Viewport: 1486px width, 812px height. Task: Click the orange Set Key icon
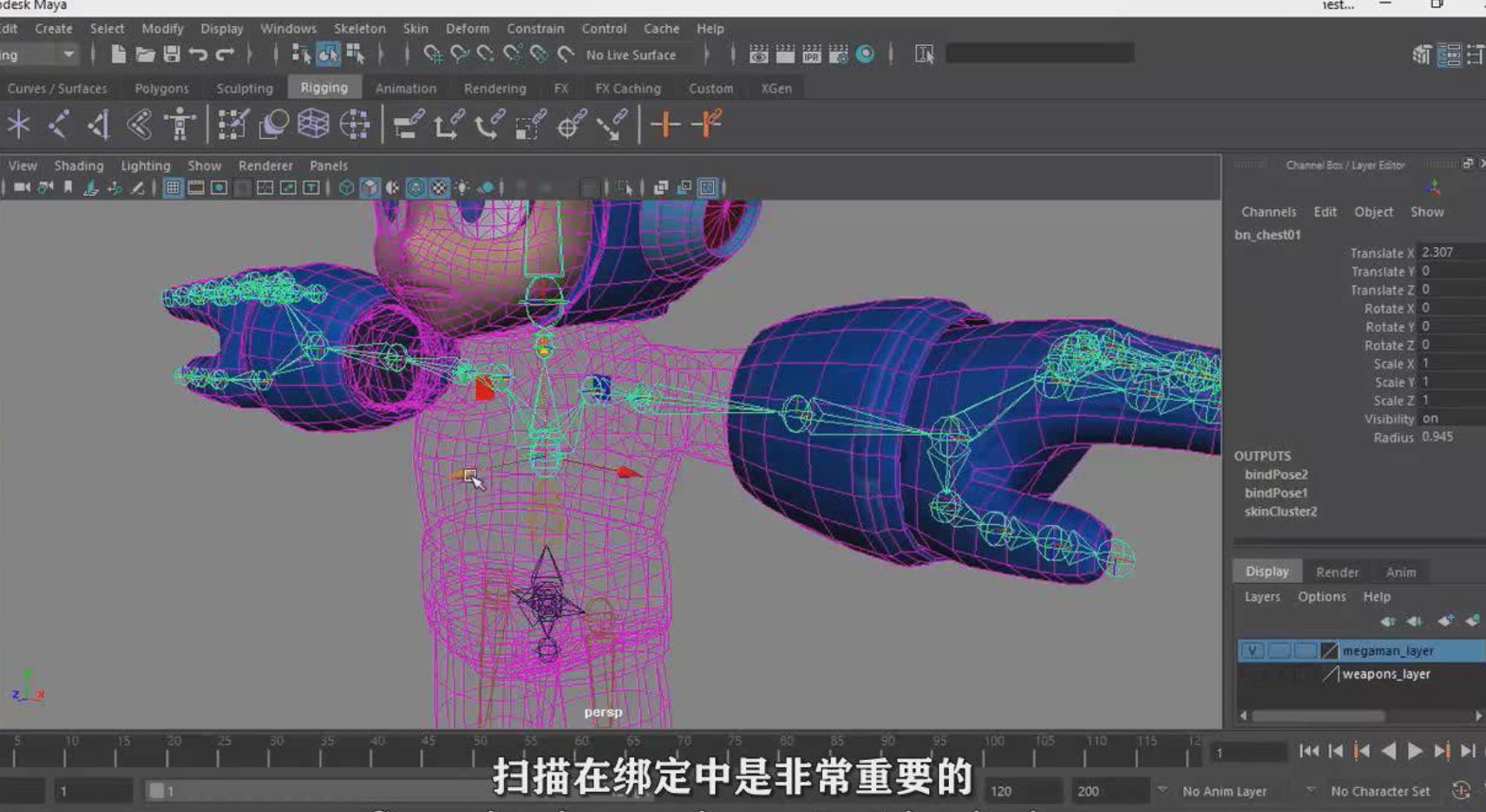tap(665, 125)
